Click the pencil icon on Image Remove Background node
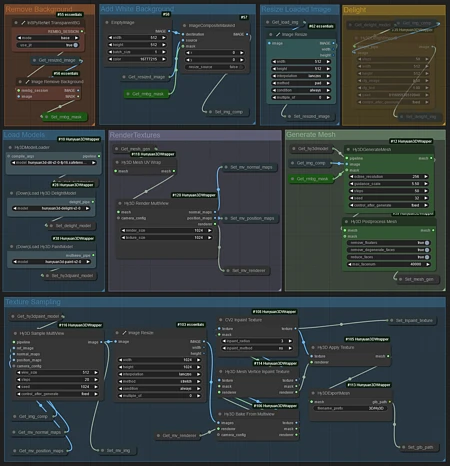The width and height of the screenshot is (450, 466). [x=27, y=82]
